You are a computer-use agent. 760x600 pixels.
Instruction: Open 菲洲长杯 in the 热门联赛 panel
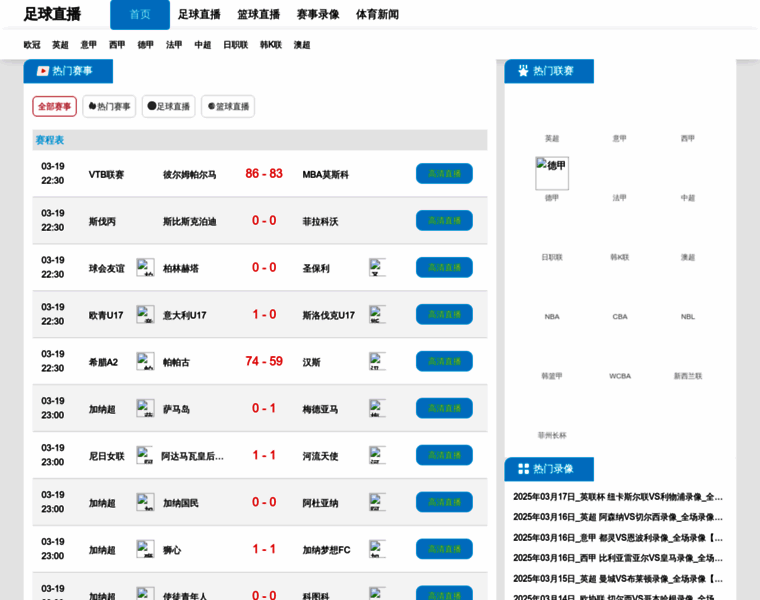(552, 435)
